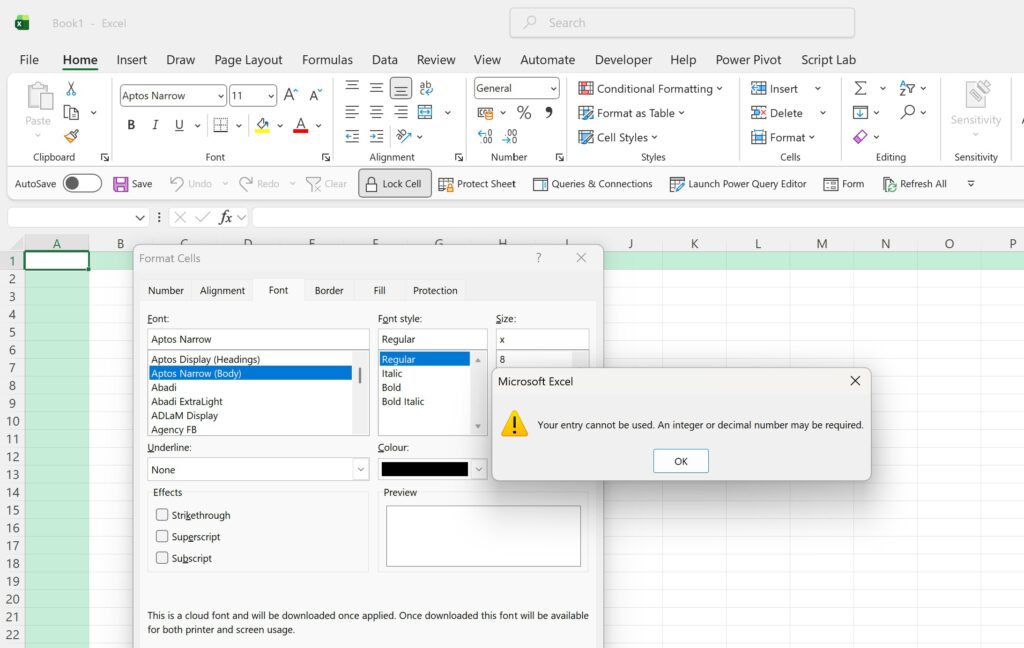Apply Percent Style number format
Image resolution: width=1024 pixels, height=648 pixels.
click(x=523, y=113)
